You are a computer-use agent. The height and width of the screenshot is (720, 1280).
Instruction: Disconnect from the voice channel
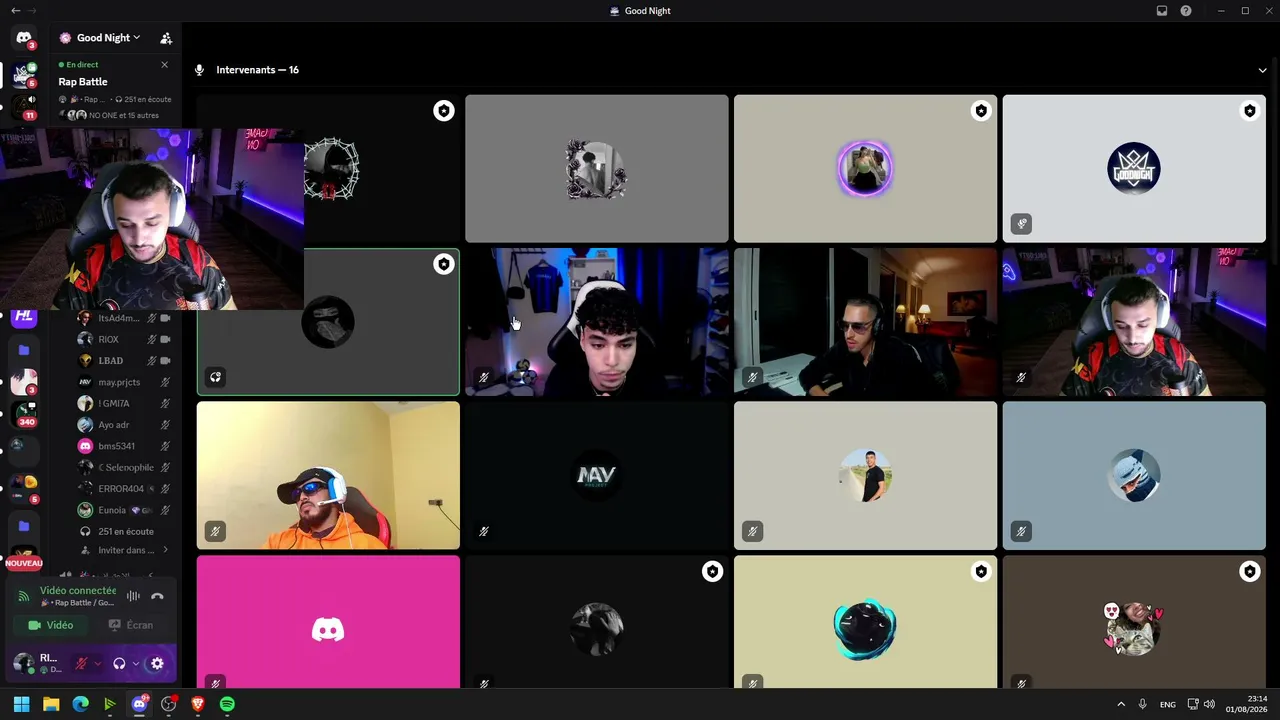point(157,596)
